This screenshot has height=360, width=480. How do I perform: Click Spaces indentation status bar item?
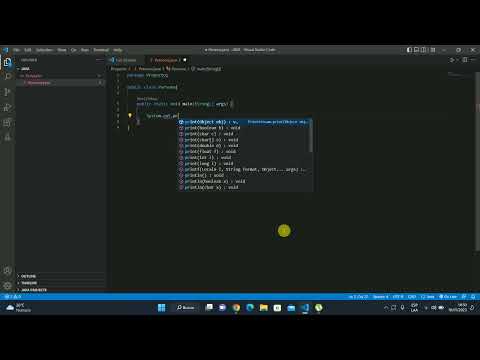coord(380,297)
